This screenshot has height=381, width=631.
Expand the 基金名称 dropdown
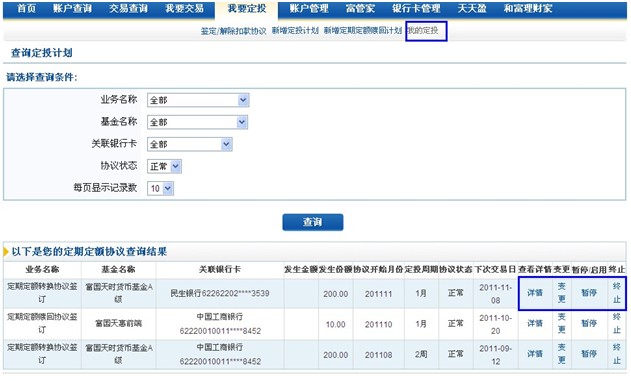198,122
